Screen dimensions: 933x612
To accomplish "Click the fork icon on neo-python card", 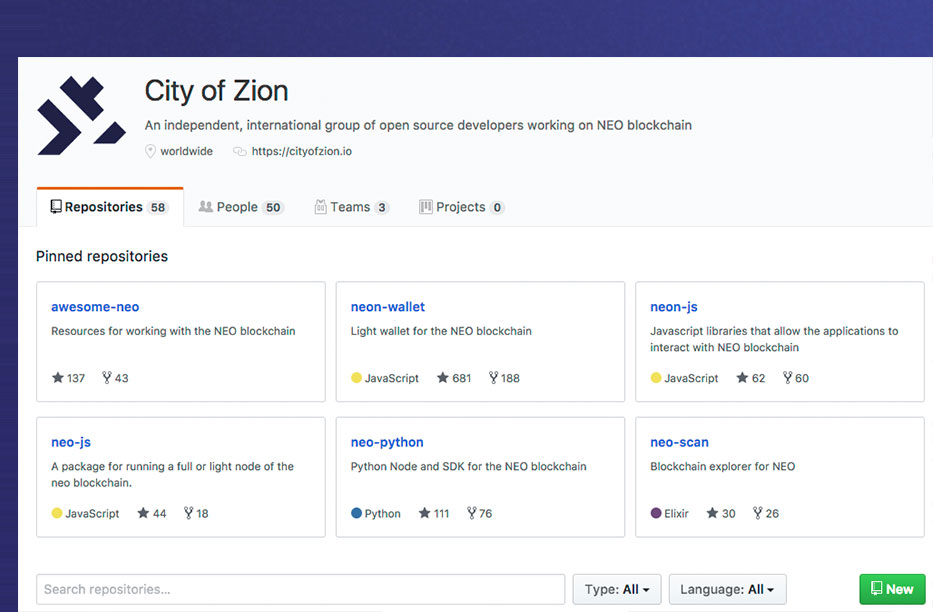I will click(x=471, y=513).
